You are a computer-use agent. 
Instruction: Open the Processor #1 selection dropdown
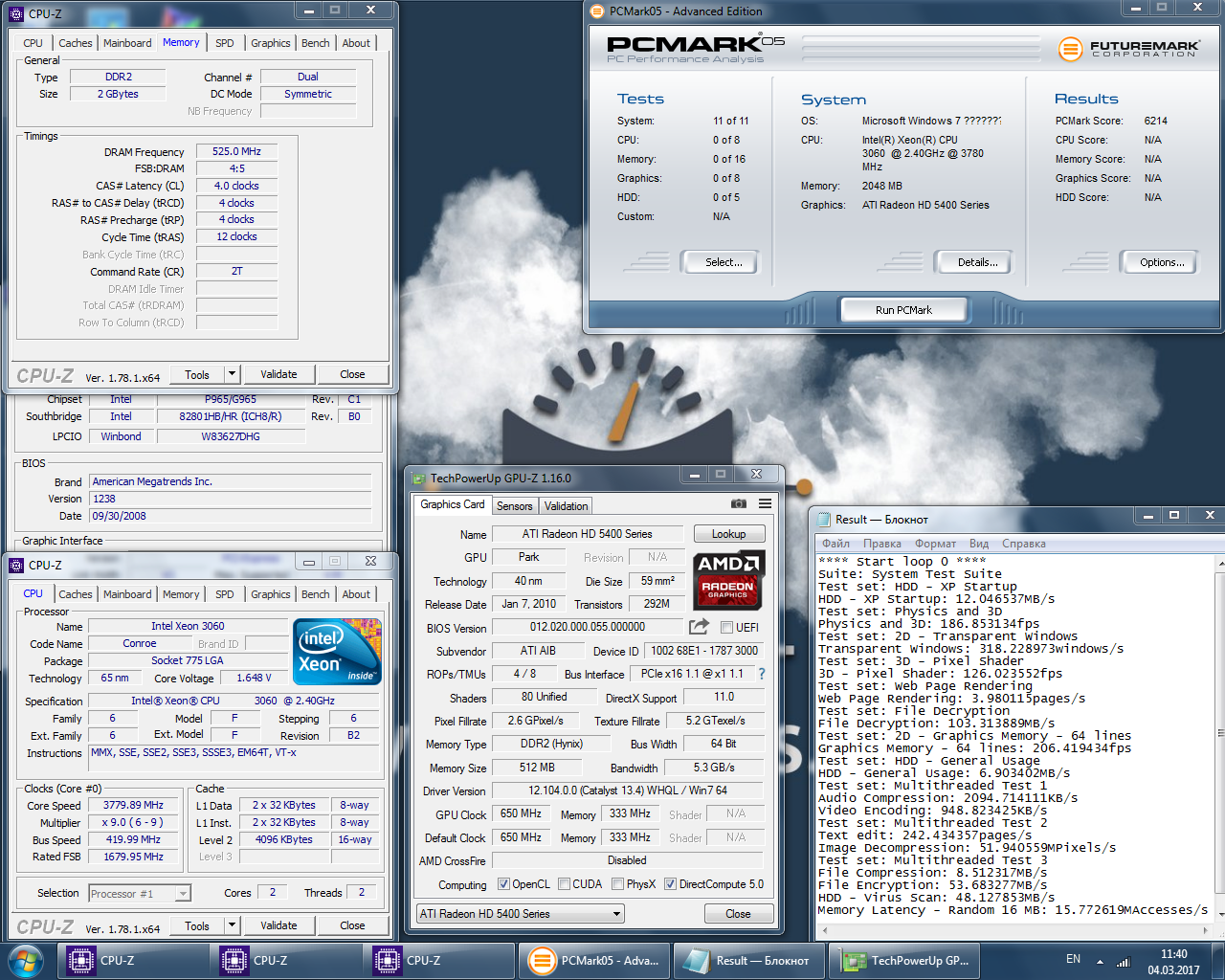click(140, 894)
